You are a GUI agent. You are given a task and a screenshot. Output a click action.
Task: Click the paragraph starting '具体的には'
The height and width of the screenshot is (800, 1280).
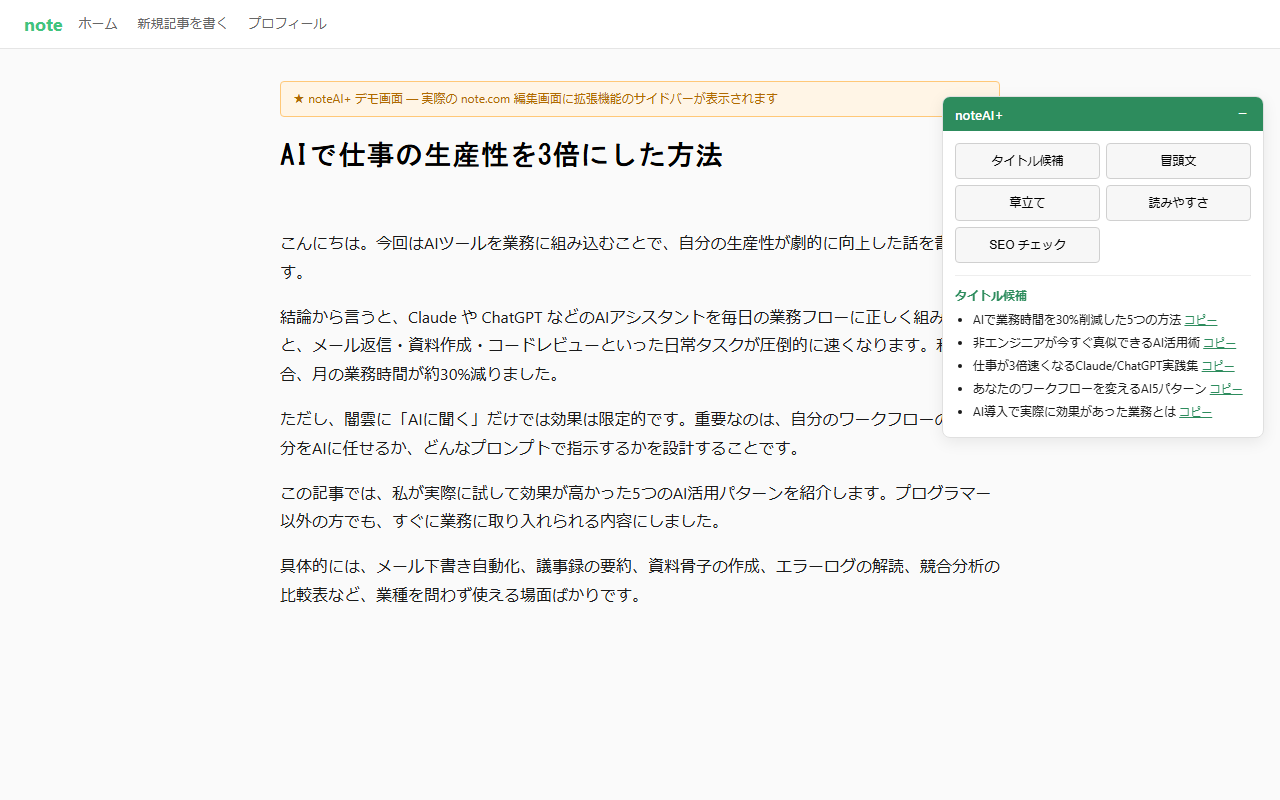pos(640,581)
